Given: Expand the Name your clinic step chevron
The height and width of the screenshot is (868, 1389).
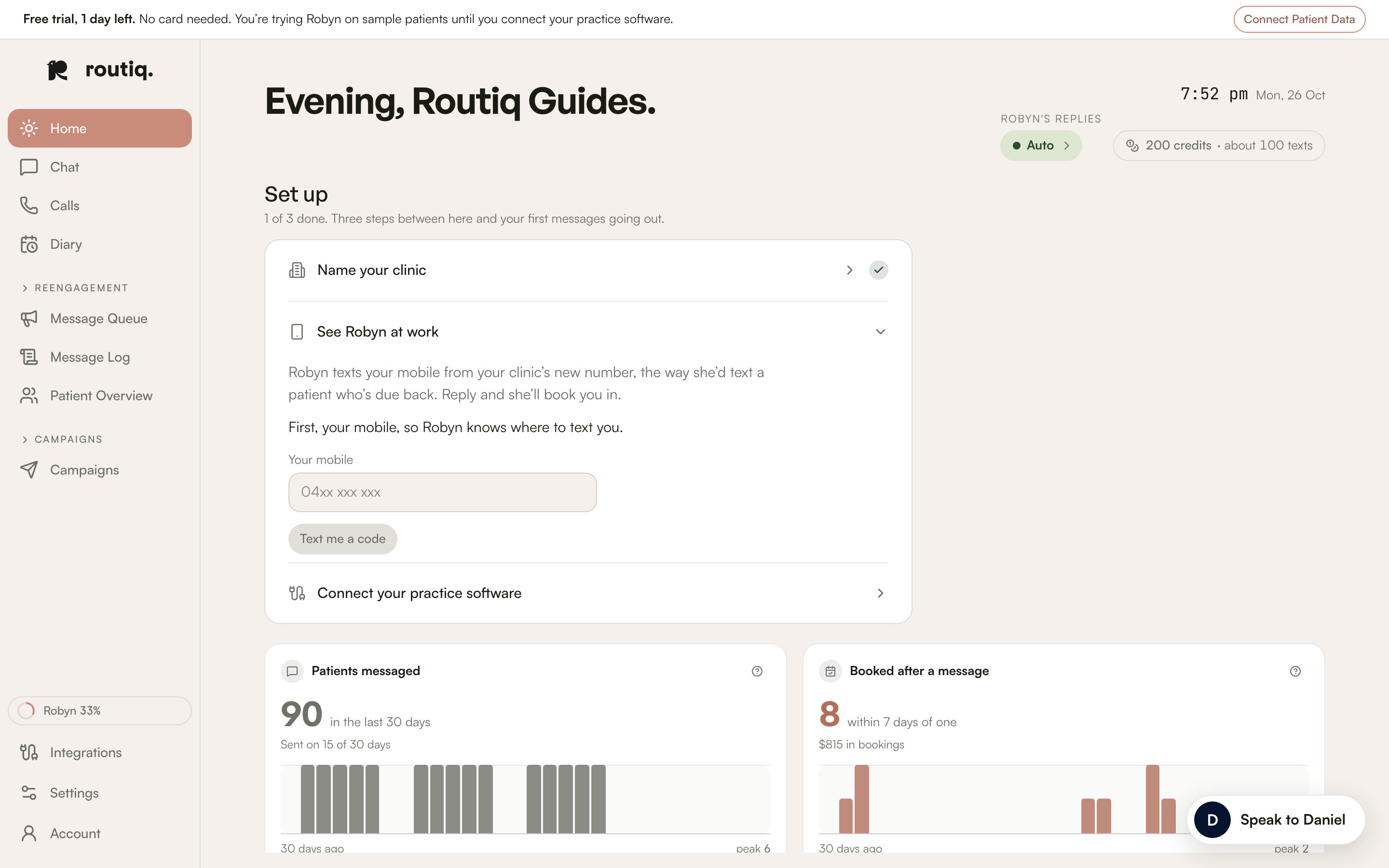Looking at the screenshot, I should (849, 270).
